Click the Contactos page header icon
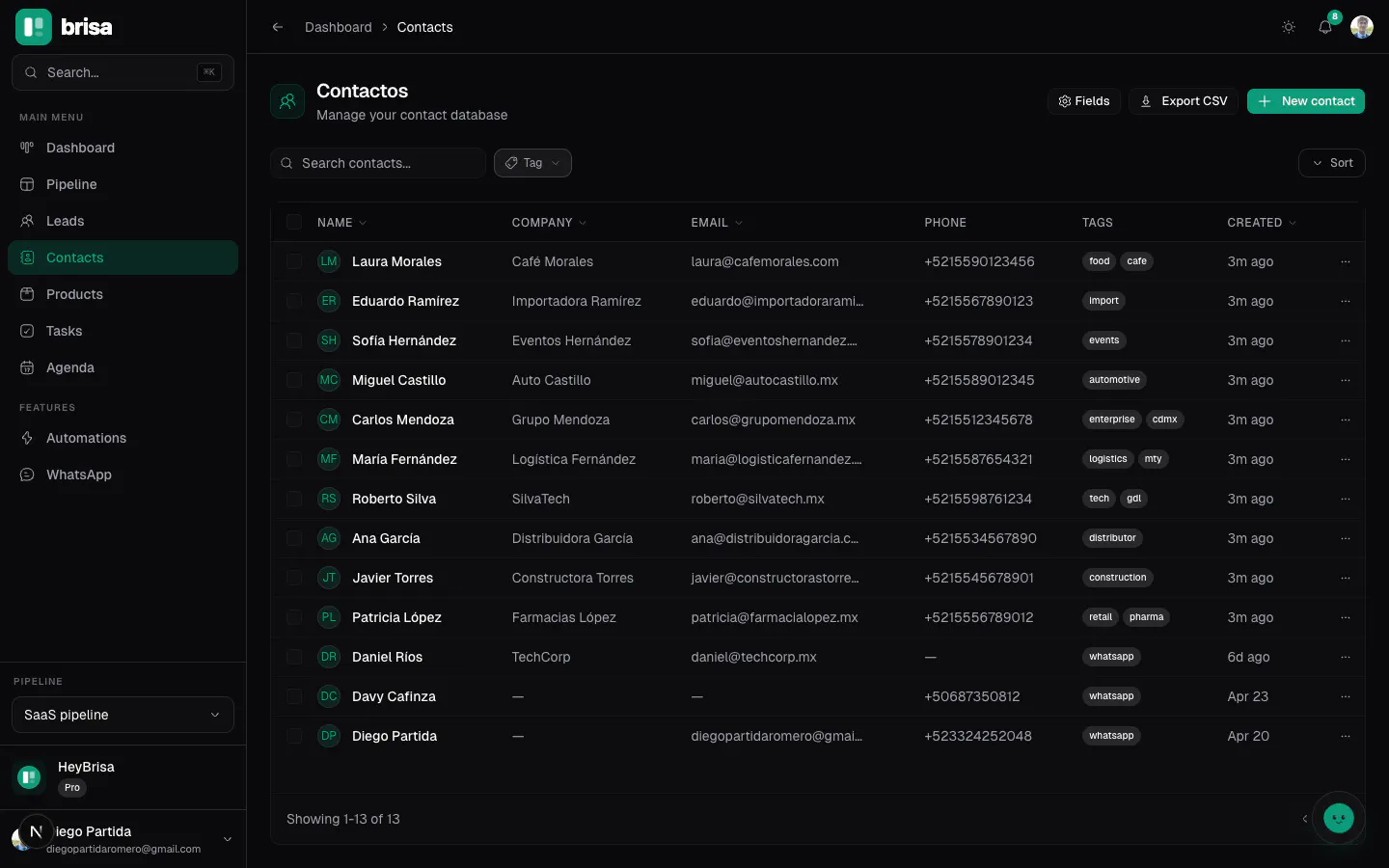Viewport: 1389px width, 868px height. point(287,100)
